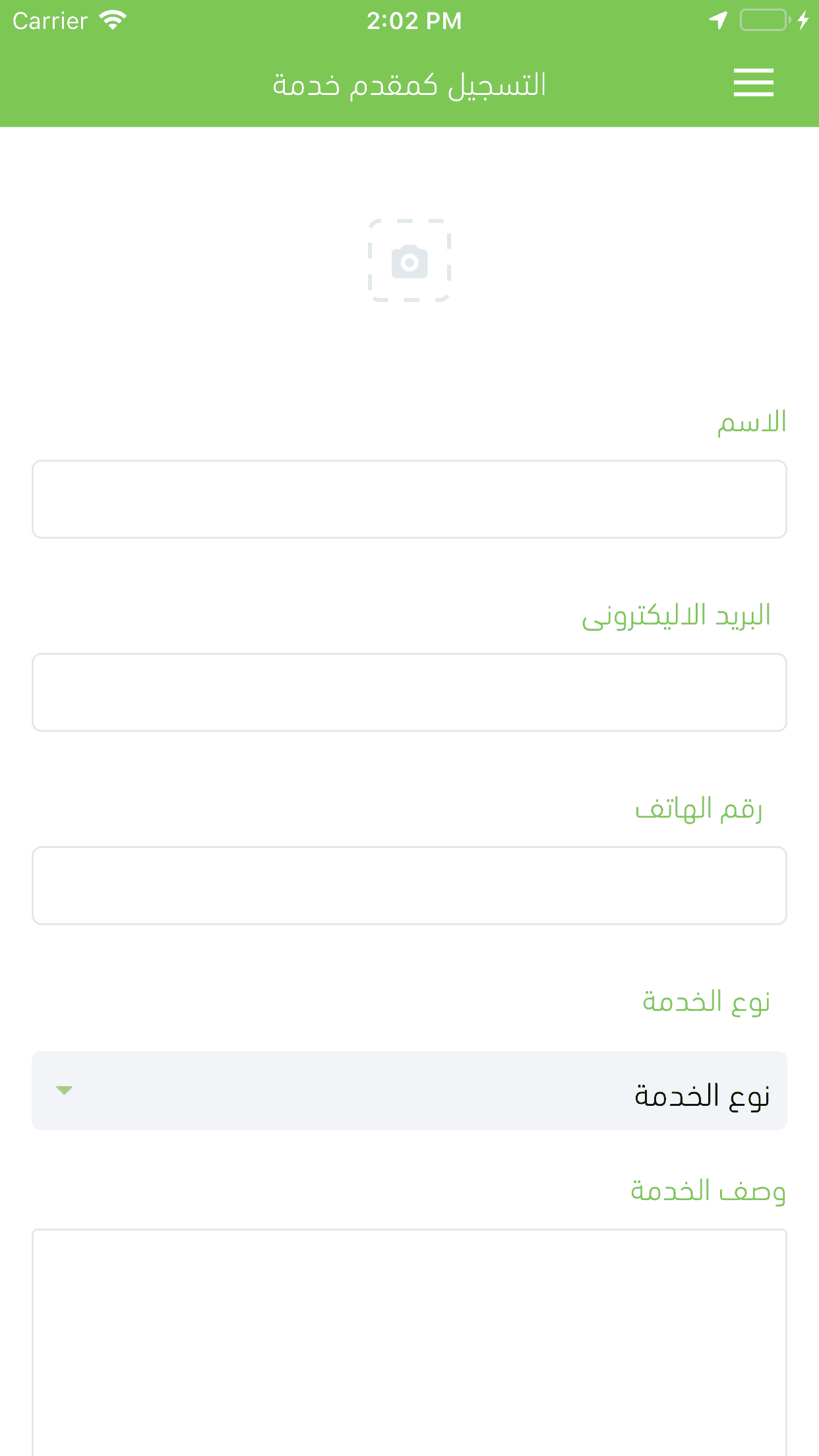Focus the رقم الهاتف phone number field
Viewport: 819px width, 1456px height.
(x=409, y=886)
